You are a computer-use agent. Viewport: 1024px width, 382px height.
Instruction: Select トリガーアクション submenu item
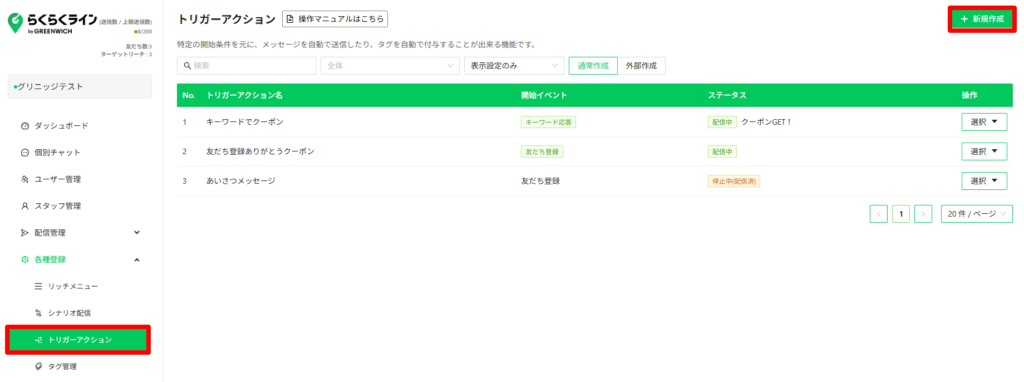78,340
